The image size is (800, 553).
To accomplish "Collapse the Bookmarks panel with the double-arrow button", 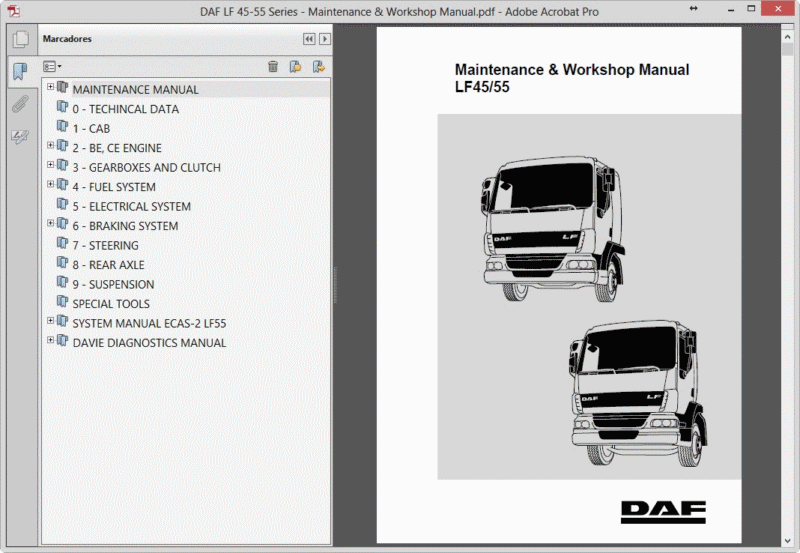I will tap(309, 39).
